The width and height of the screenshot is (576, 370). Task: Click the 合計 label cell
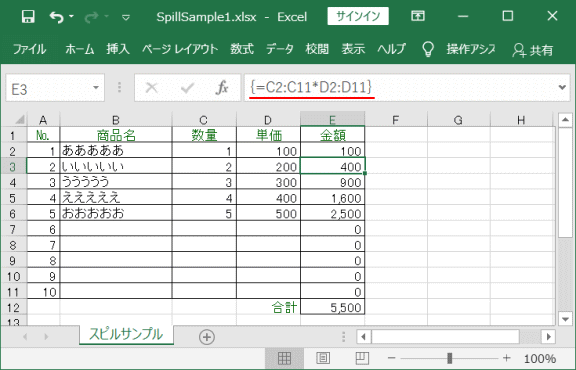click(269, 307)
